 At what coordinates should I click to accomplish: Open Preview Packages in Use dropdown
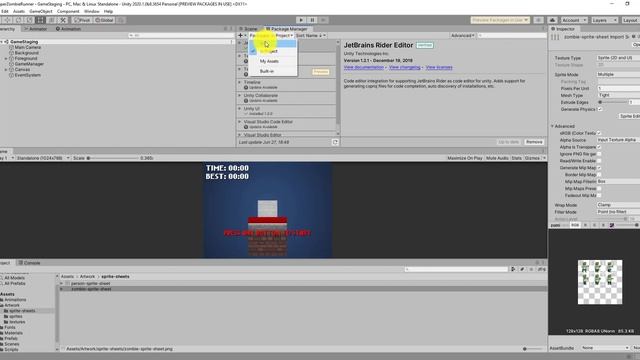[500, 20]
